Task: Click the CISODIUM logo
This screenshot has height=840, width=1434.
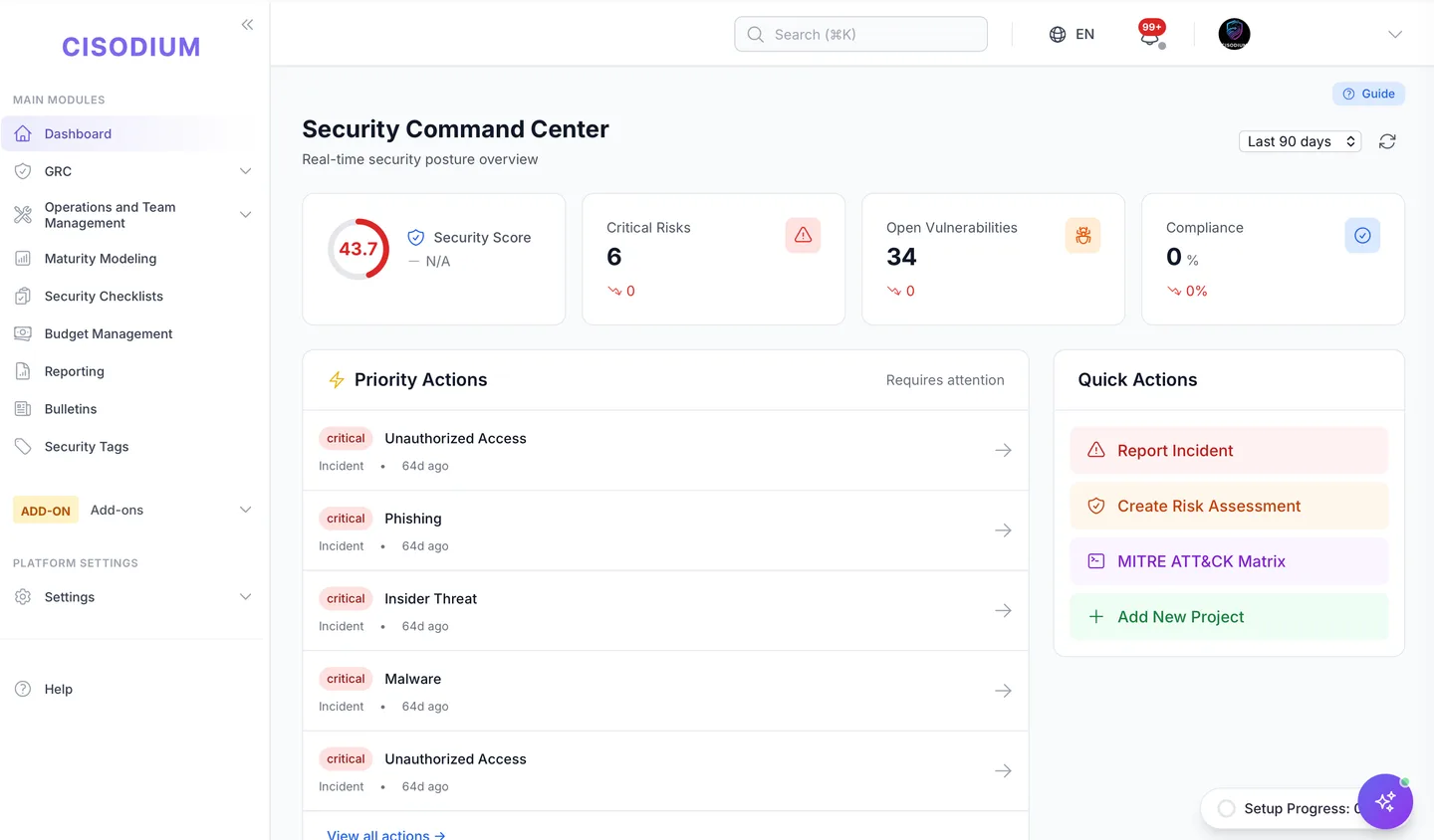Action: pyautogui.click(x=131, y=47)
